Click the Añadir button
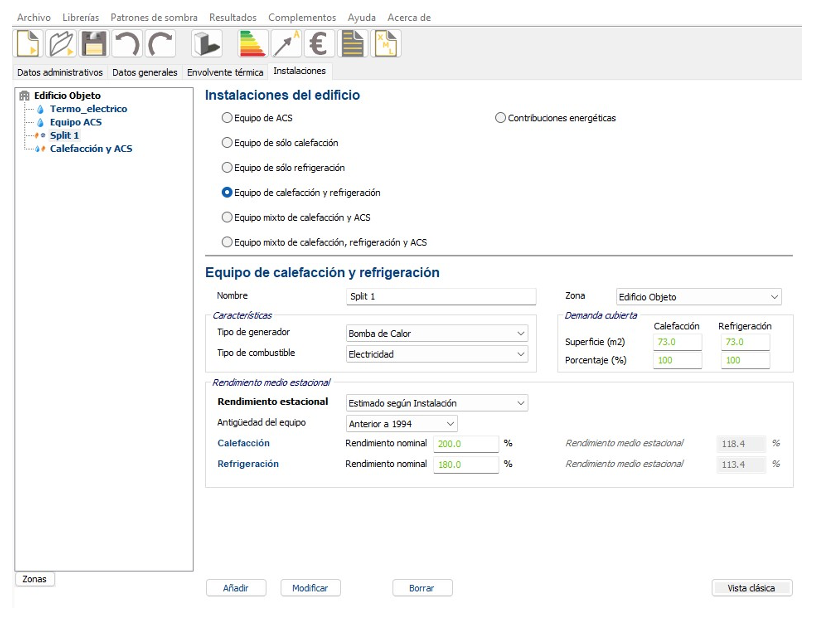 pos(235,588)
